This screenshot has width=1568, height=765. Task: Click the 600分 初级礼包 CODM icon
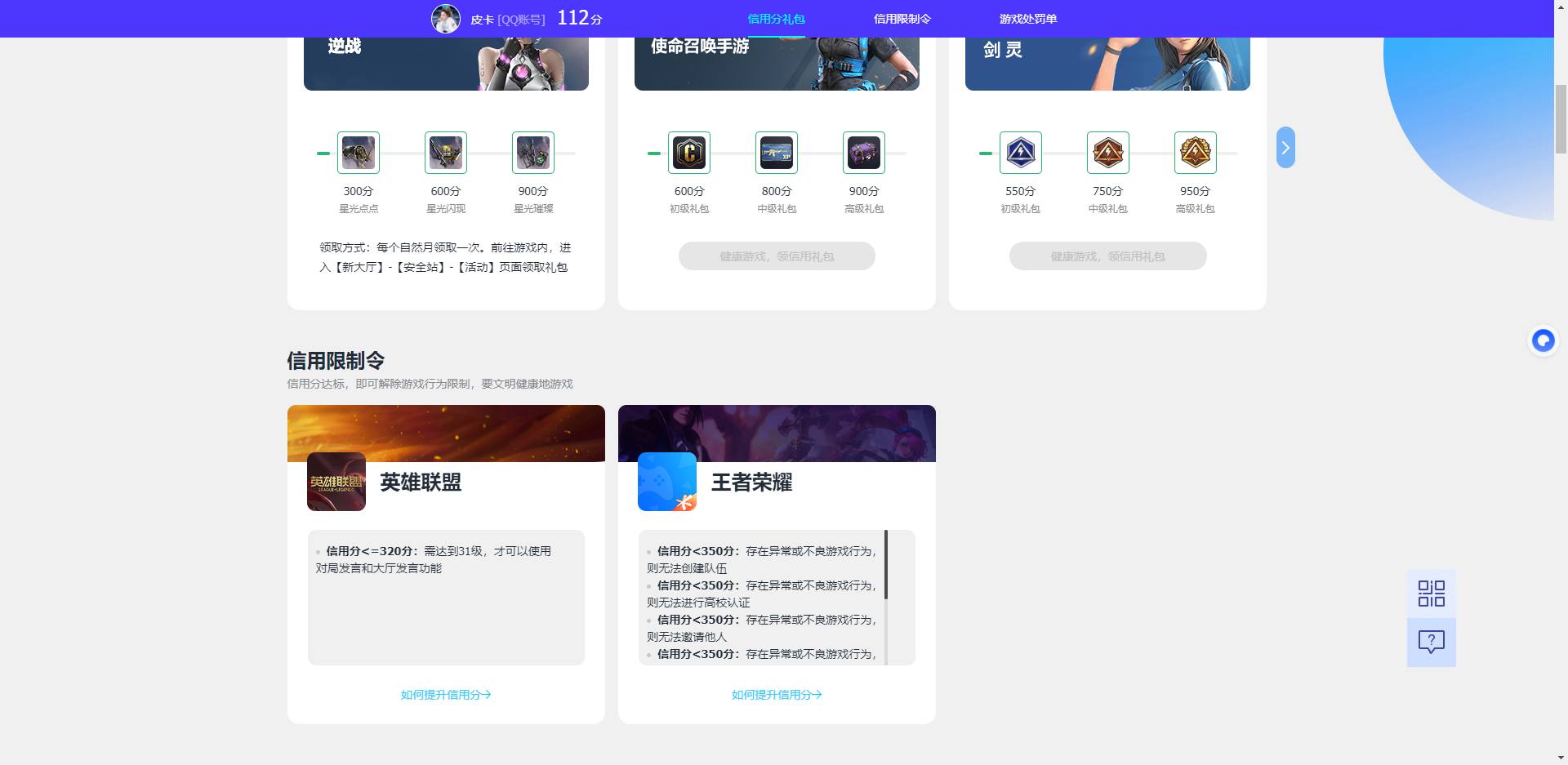tap(689, 153)
